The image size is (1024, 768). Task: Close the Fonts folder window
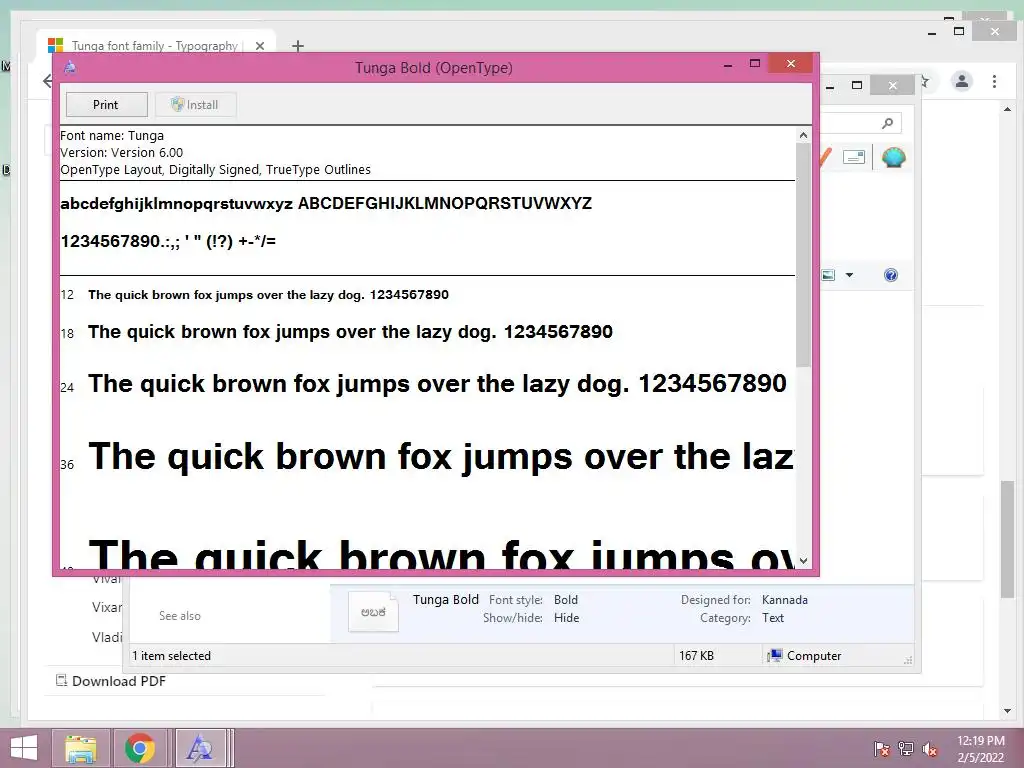(893, 86)
